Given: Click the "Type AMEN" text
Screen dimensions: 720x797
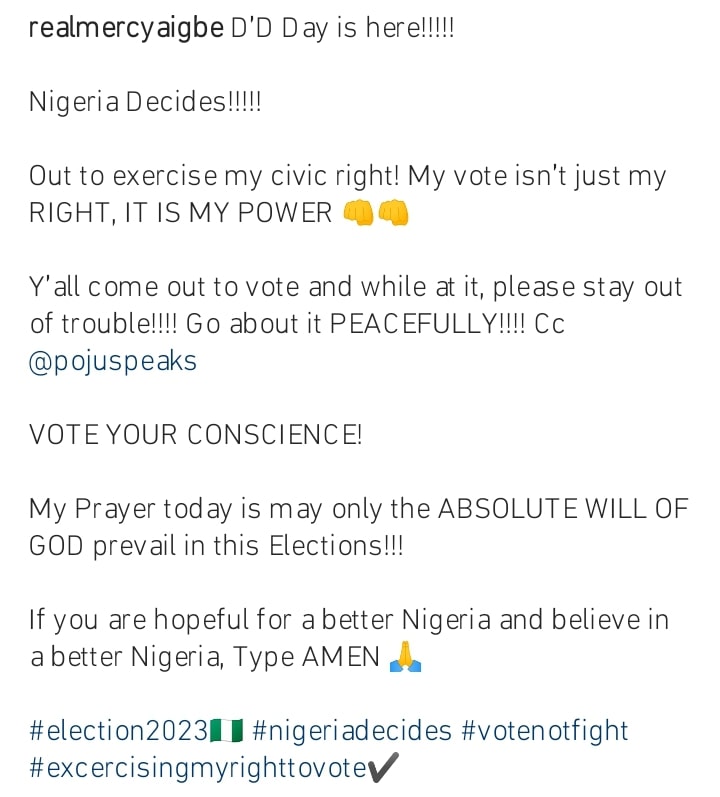Looking at the screenshot, I should (306, 657).
